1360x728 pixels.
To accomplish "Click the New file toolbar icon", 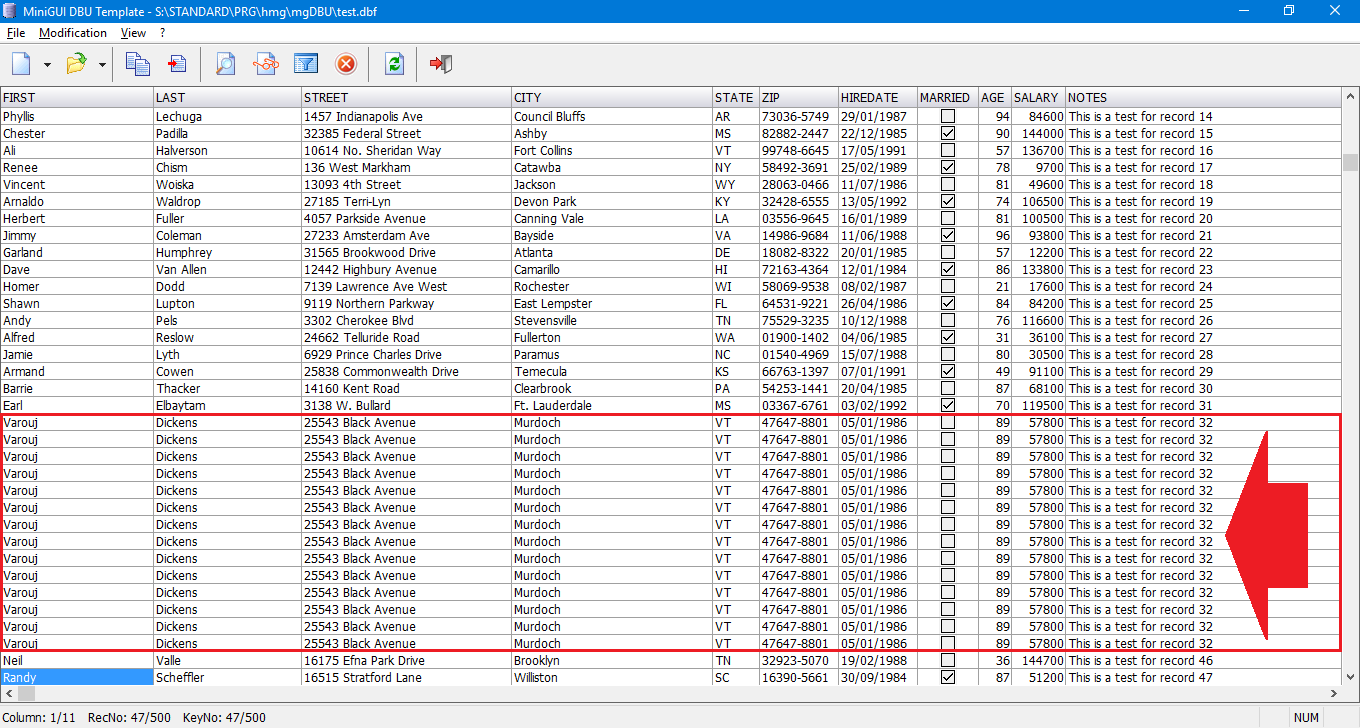I will click(22, 65).
